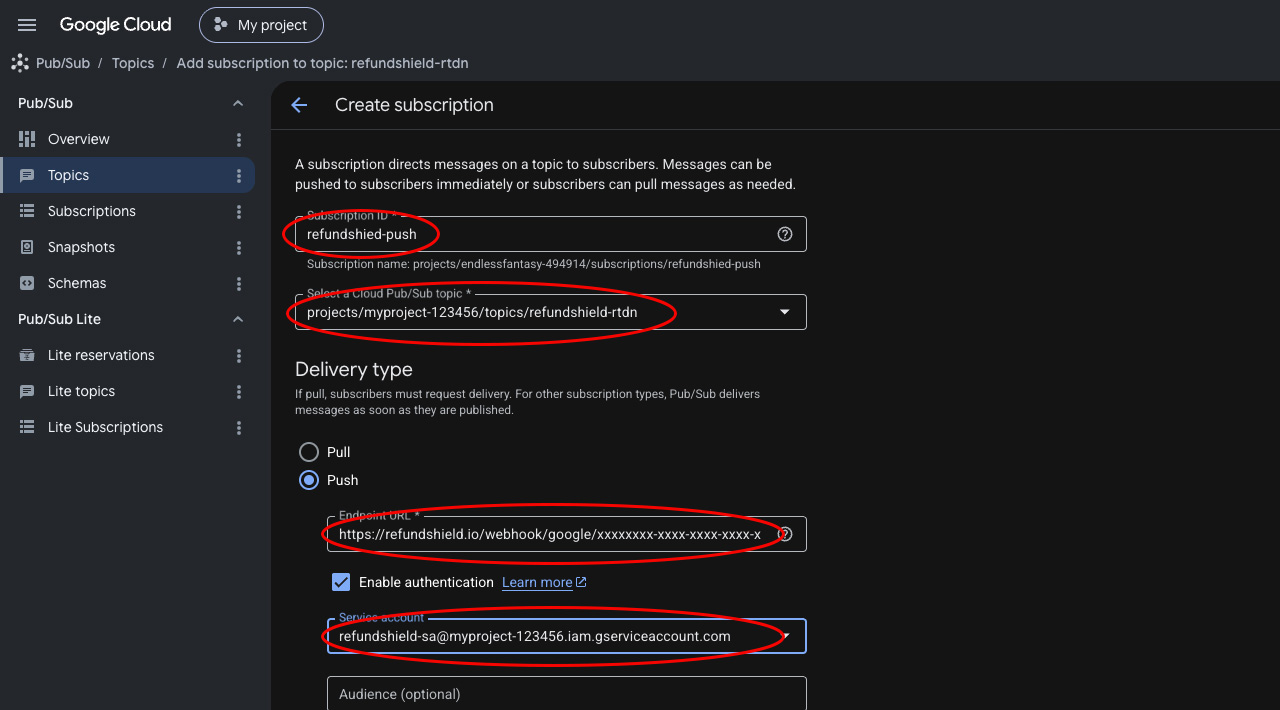Click the Snapshots icon
The height and width of the screenshot is (710, 1280).
click(x=27, y=247)
